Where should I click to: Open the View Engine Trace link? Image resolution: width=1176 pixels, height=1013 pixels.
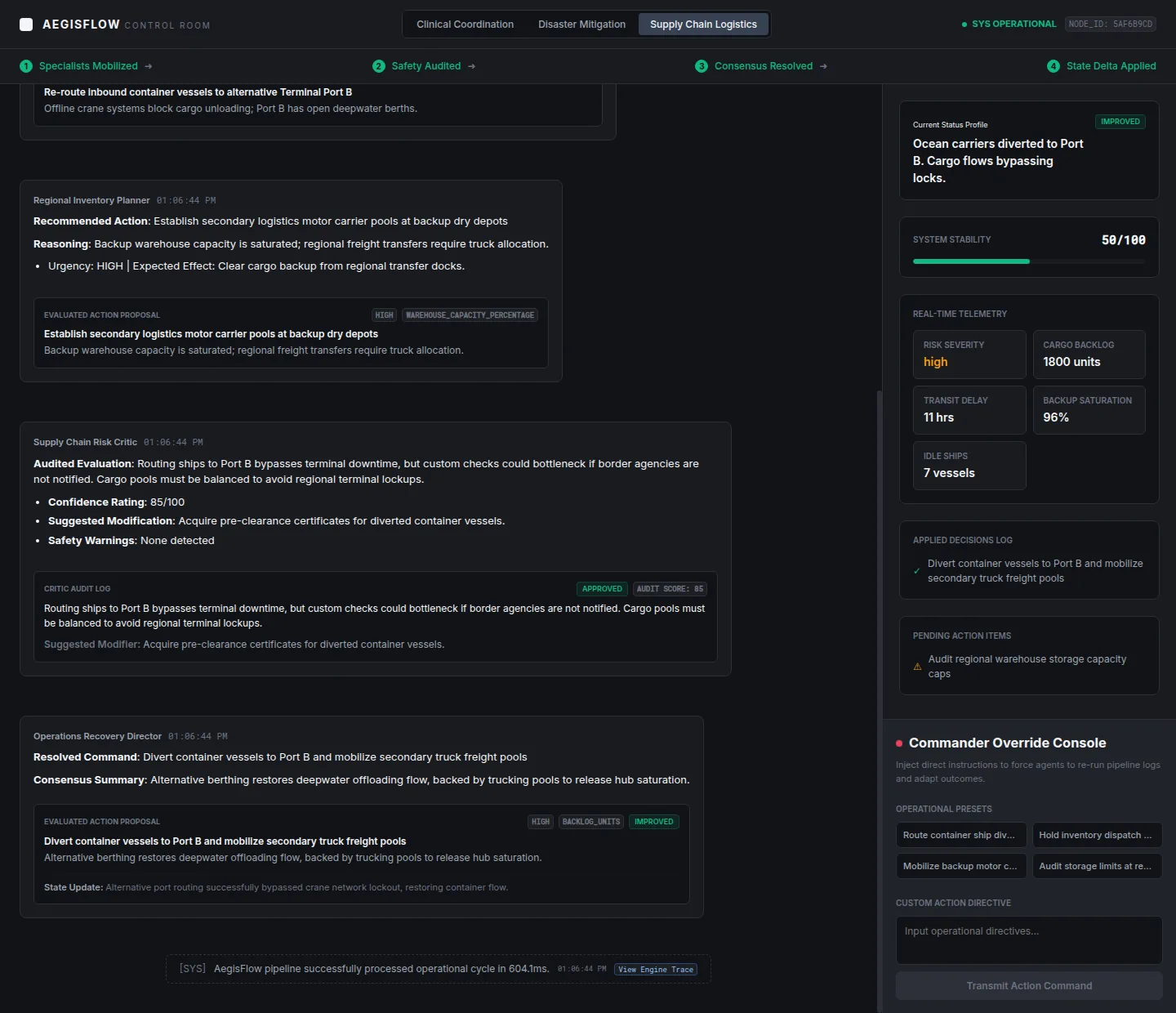pos(656,970)
